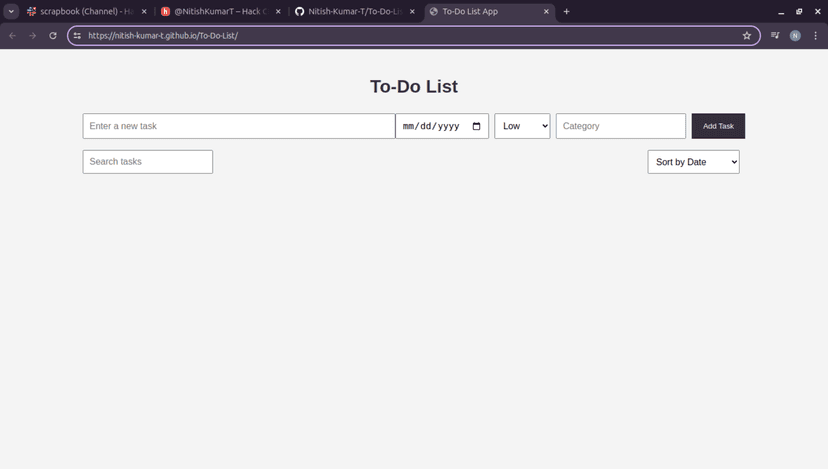The height and width of the screenshot is (469, 828).
Task: Open the Sort by Date dropdown
Action: point(693,162)
